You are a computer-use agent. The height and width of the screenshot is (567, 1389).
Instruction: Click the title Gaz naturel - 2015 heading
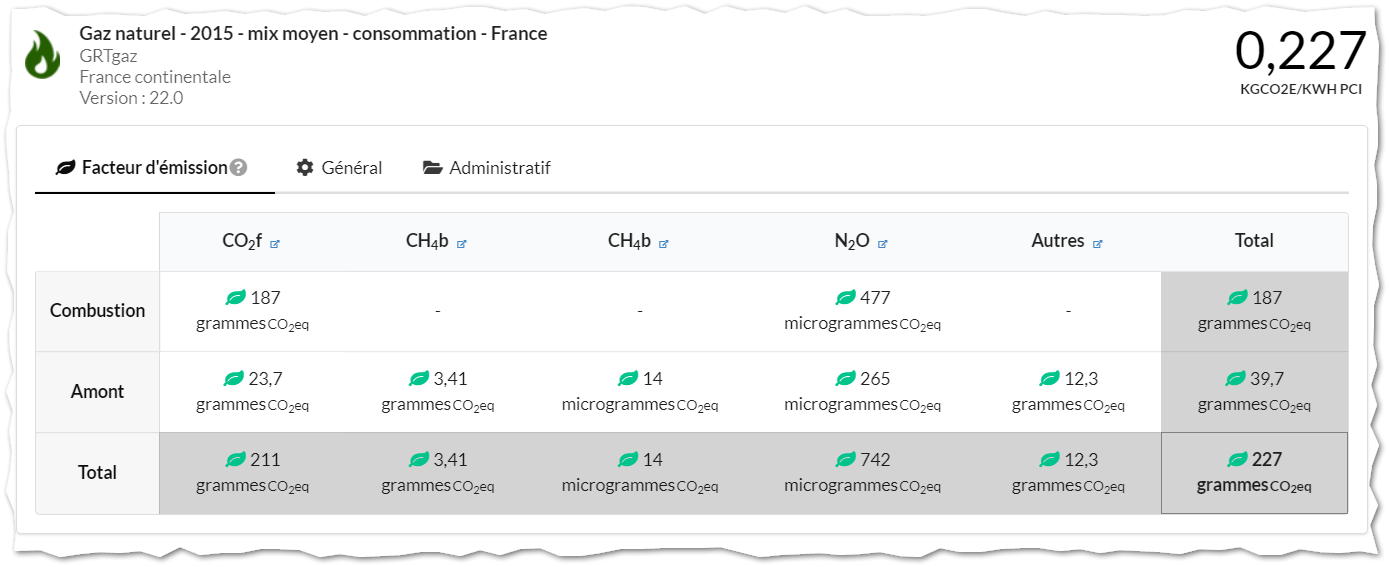click(313, 33)
